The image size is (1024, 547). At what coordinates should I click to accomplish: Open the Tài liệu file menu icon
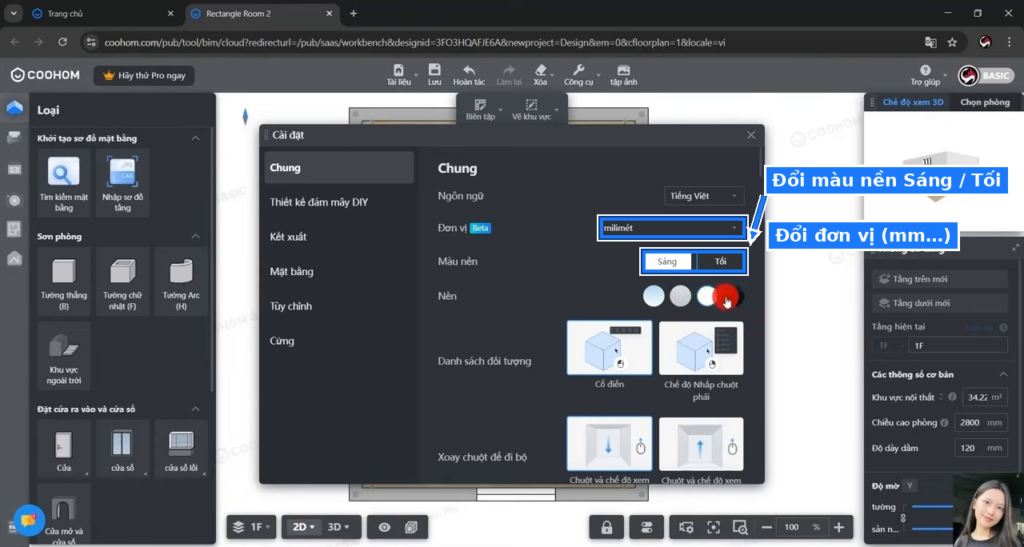pos(398,70)
